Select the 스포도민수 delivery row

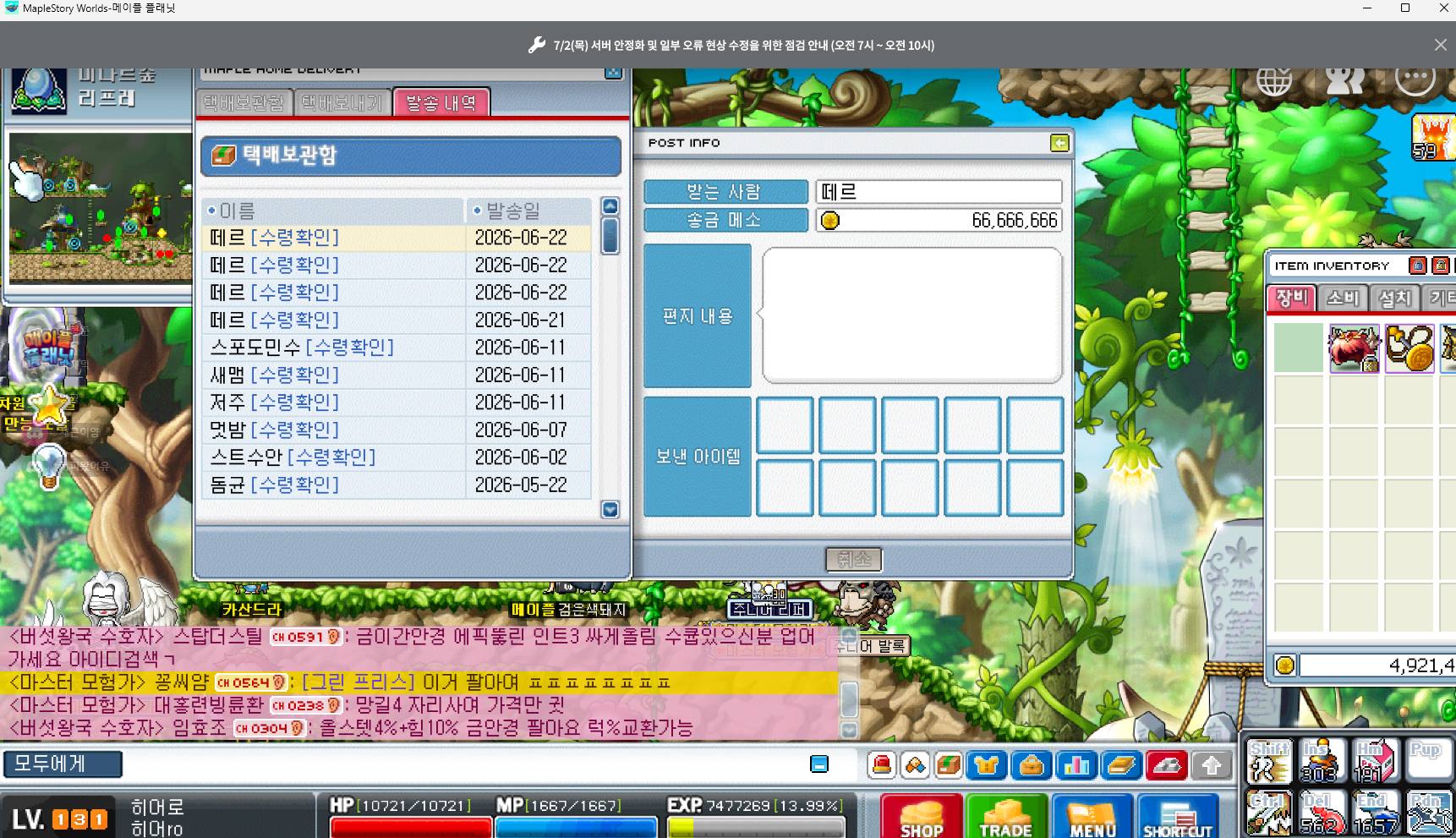(397, 348)
